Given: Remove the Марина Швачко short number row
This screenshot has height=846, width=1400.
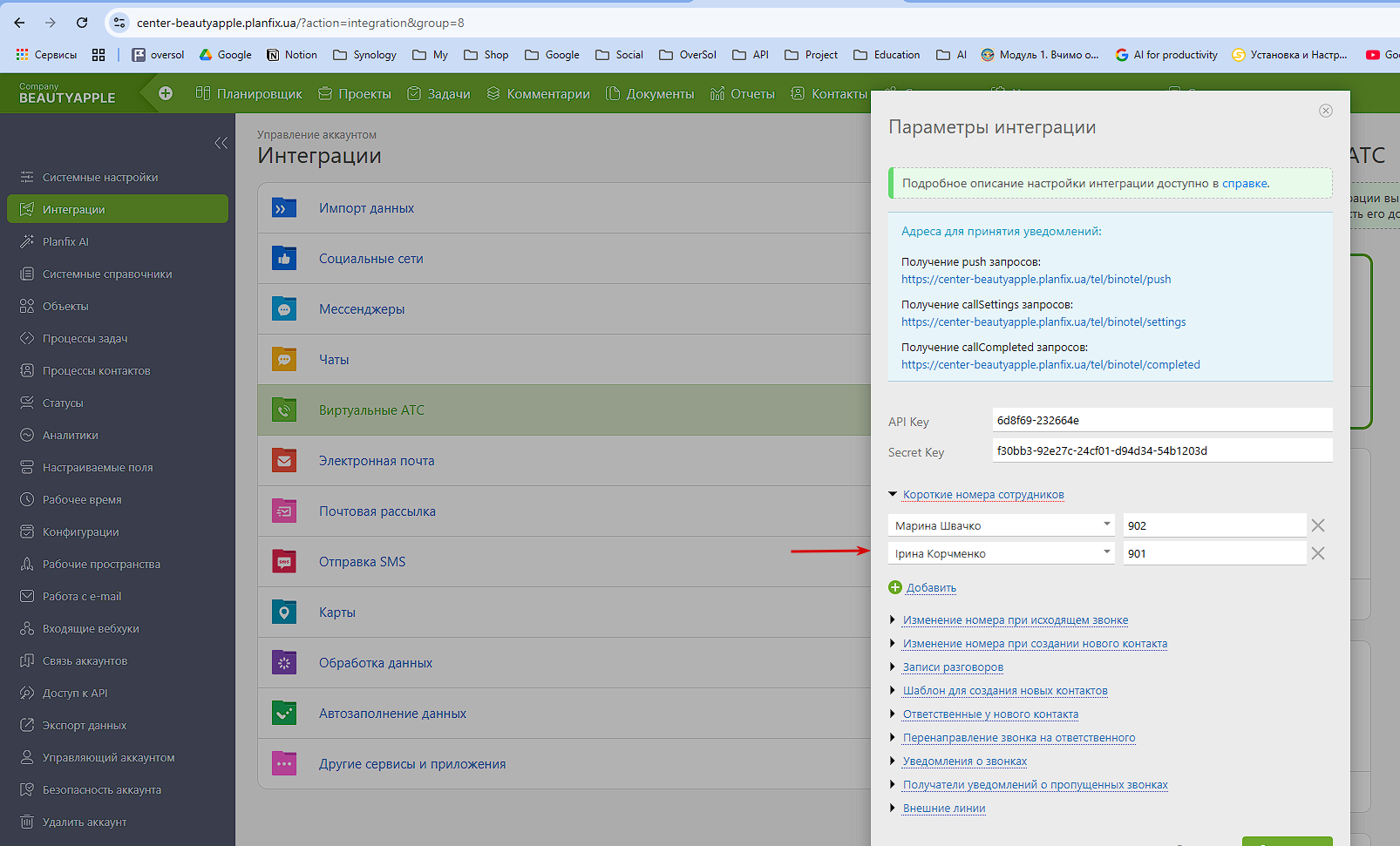Looking at the screenshot, I should pyautogui.click(x=1318, y=525).
